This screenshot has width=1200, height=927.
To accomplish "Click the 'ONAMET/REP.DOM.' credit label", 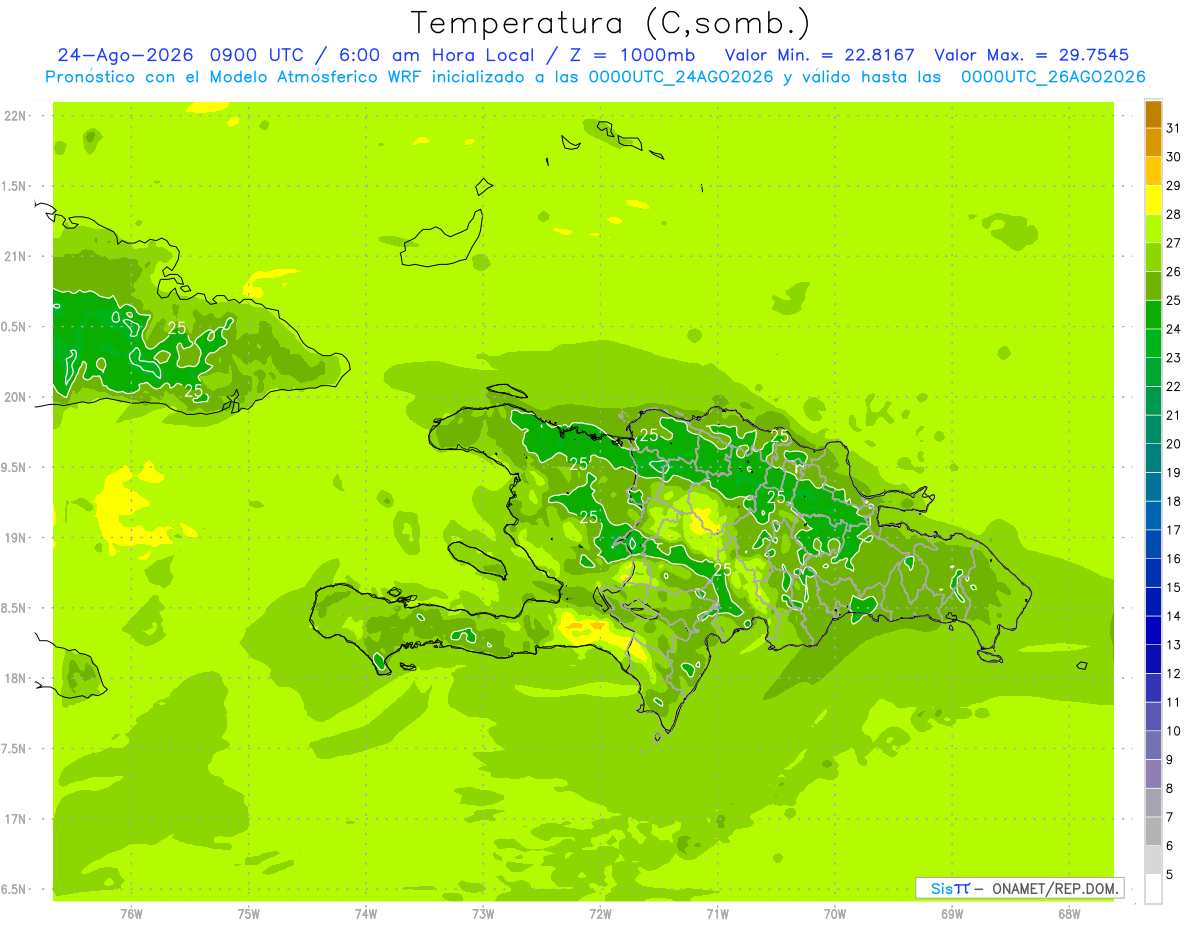I will (1055, 888).
